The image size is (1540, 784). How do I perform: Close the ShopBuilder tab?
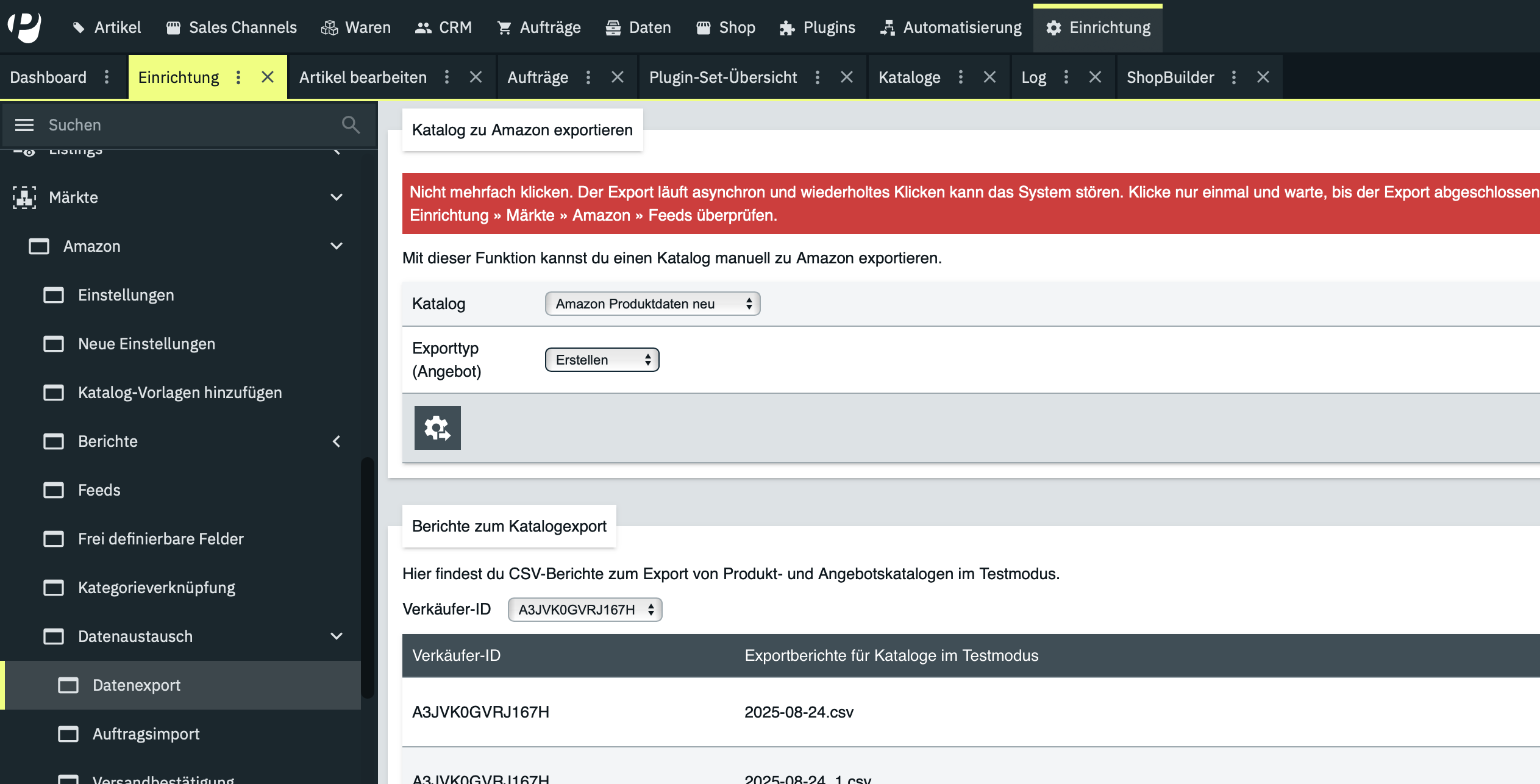[1263, 77]
